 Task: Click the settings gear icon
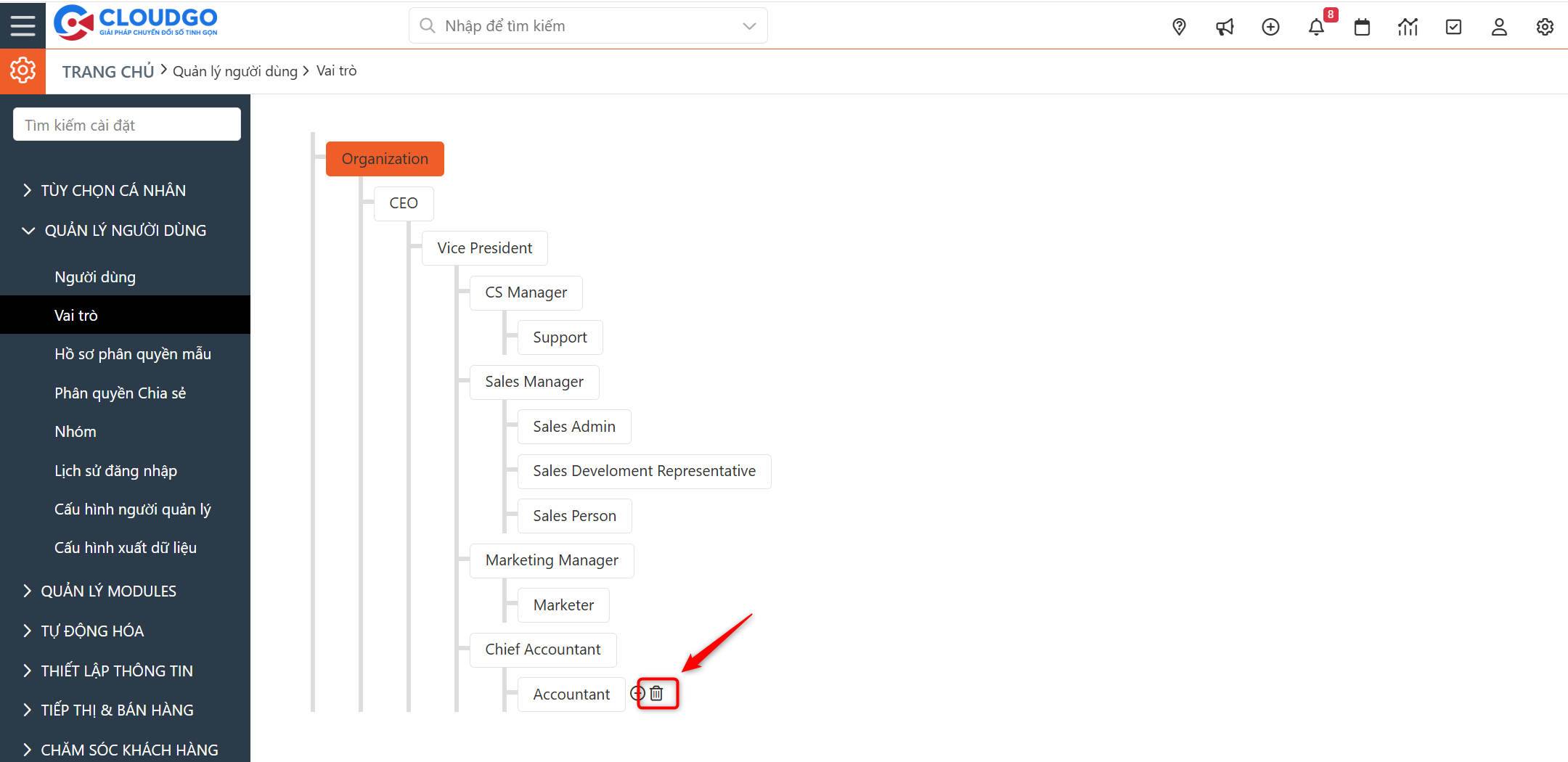click(1545, 26)
